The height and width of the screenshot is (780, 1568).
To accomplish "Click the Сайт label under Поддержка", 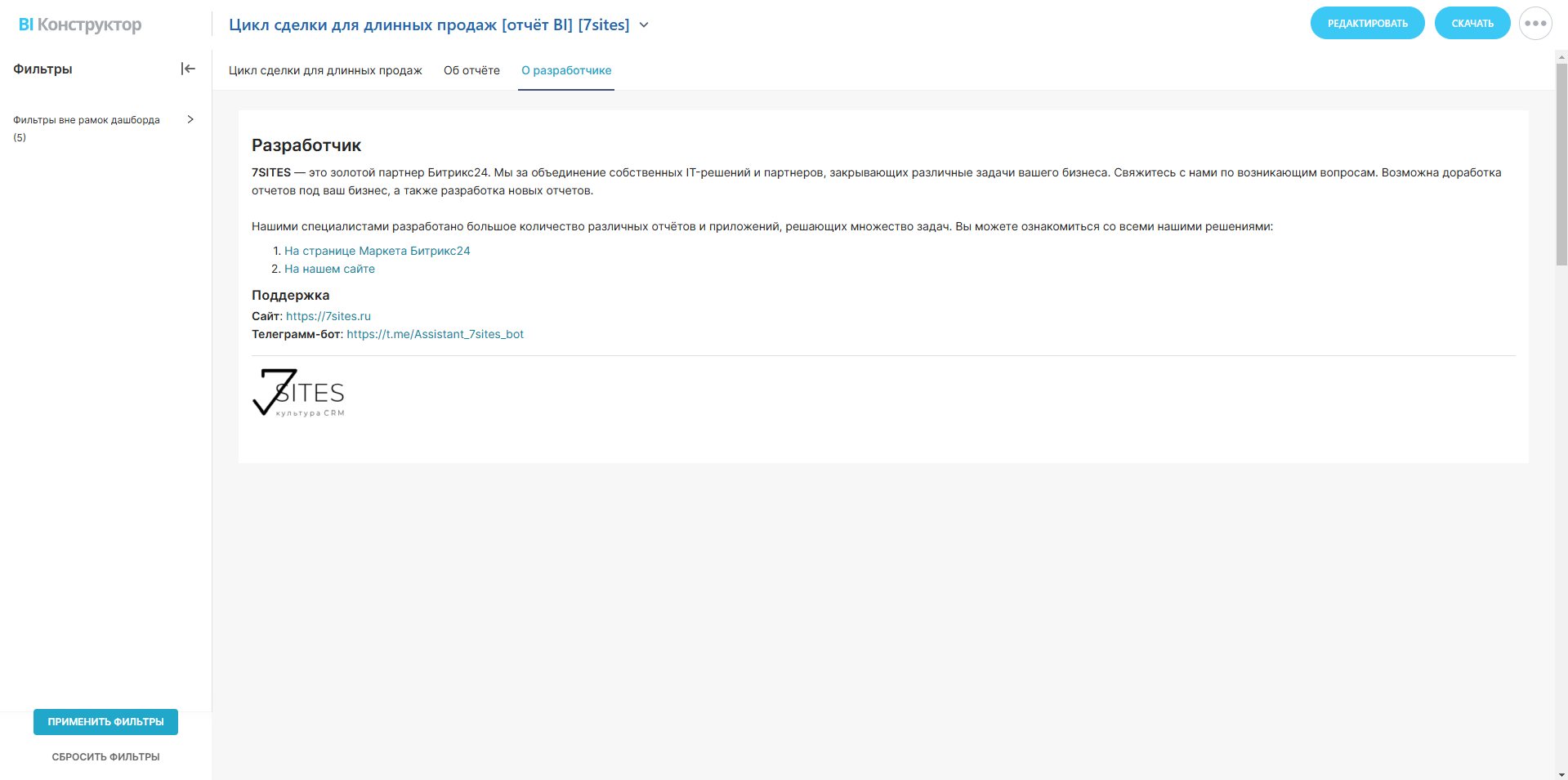I will pos(267,316).
